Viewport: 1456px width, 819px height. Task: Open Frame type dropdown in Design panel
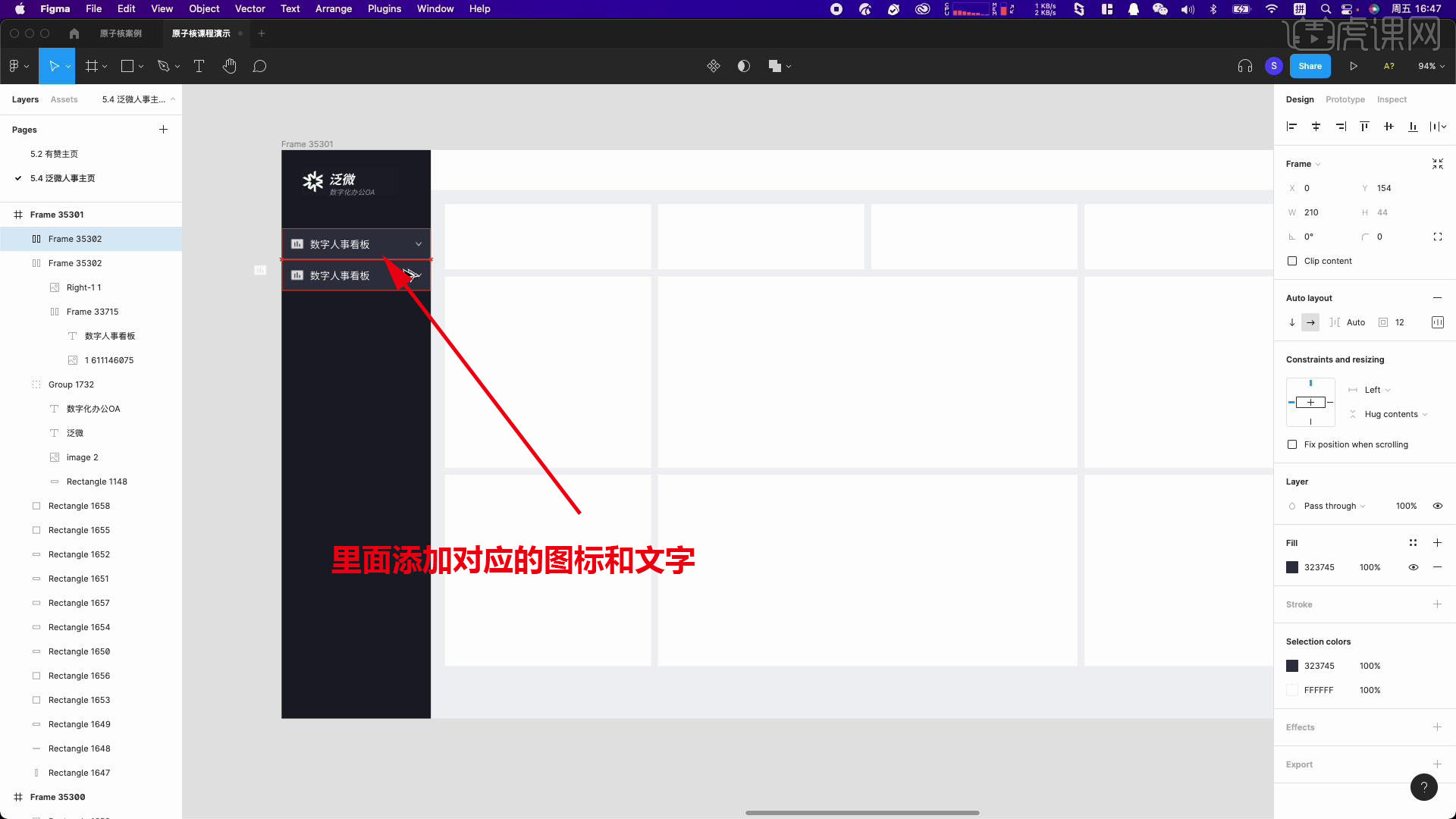coord(1303,164)
